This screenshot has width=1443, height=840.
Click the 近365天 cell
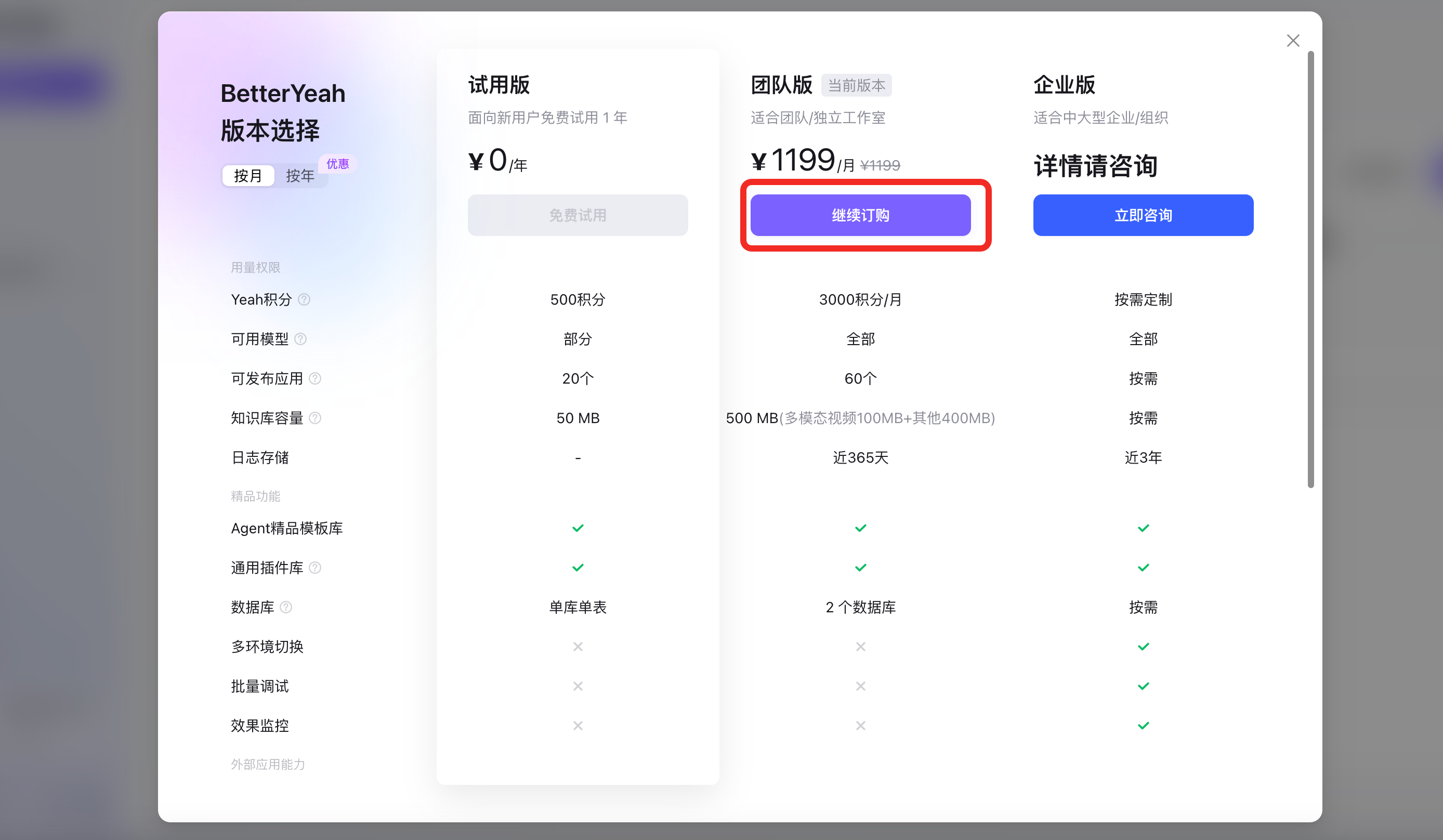860,457
